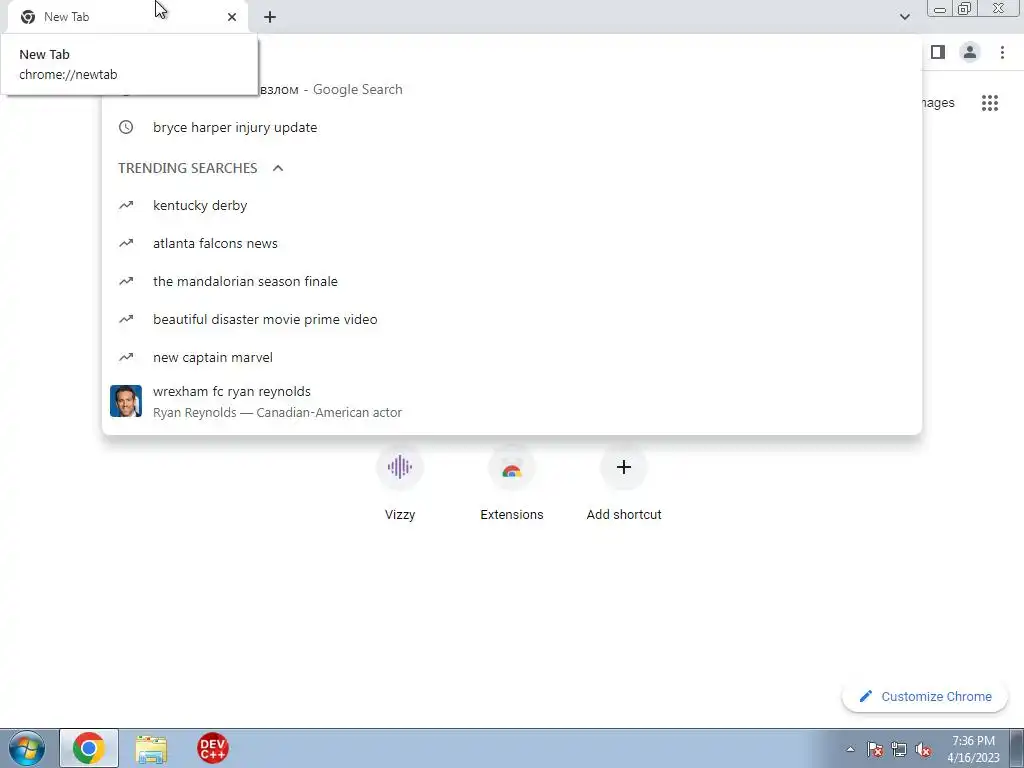Screen dimensions: 1024x768
Task: Click the muted volume tray icon
Action: click(923, 749)
